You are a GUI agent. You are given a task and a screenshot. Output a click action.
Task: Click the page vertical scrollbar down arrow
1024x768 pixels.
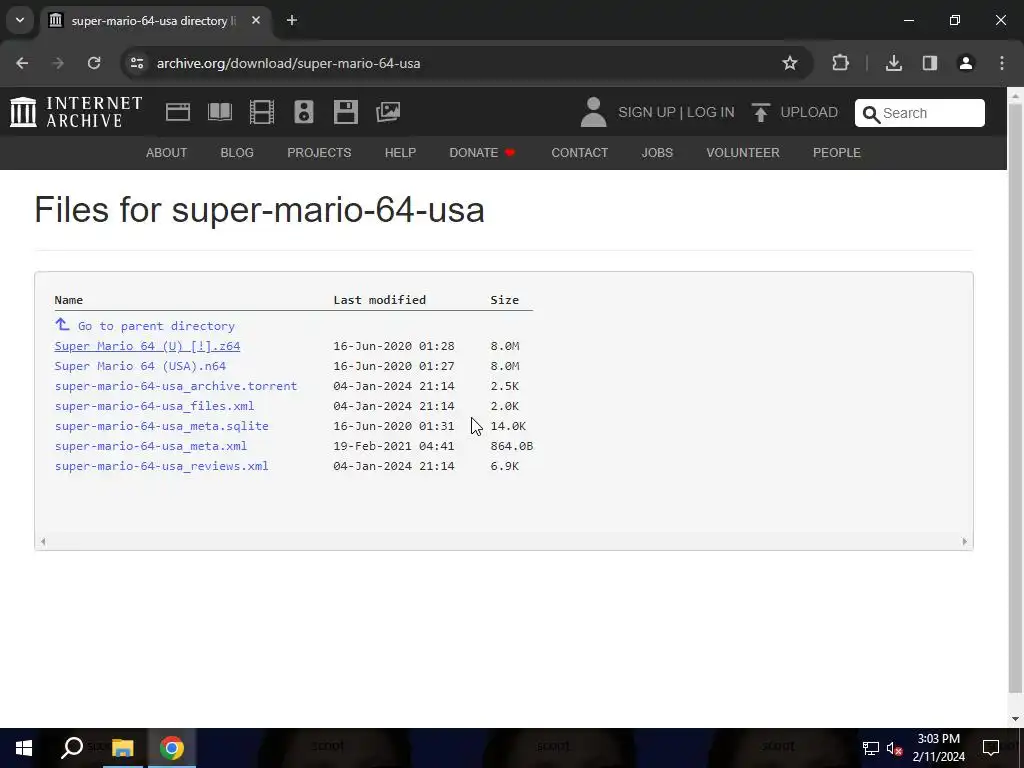pos(1015,719)
